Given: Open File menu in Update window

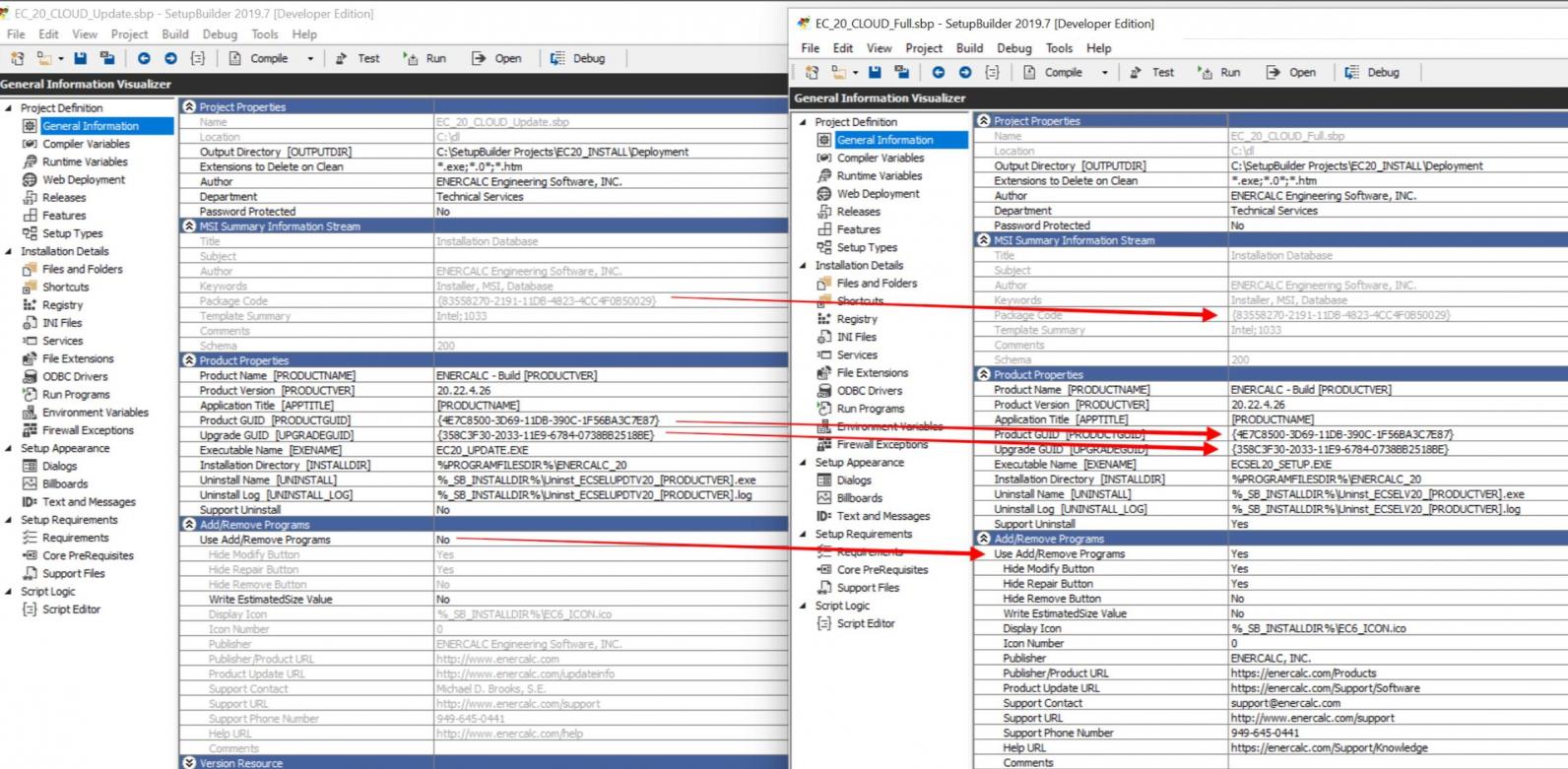Looking at the screenshot, I should 16,33.
